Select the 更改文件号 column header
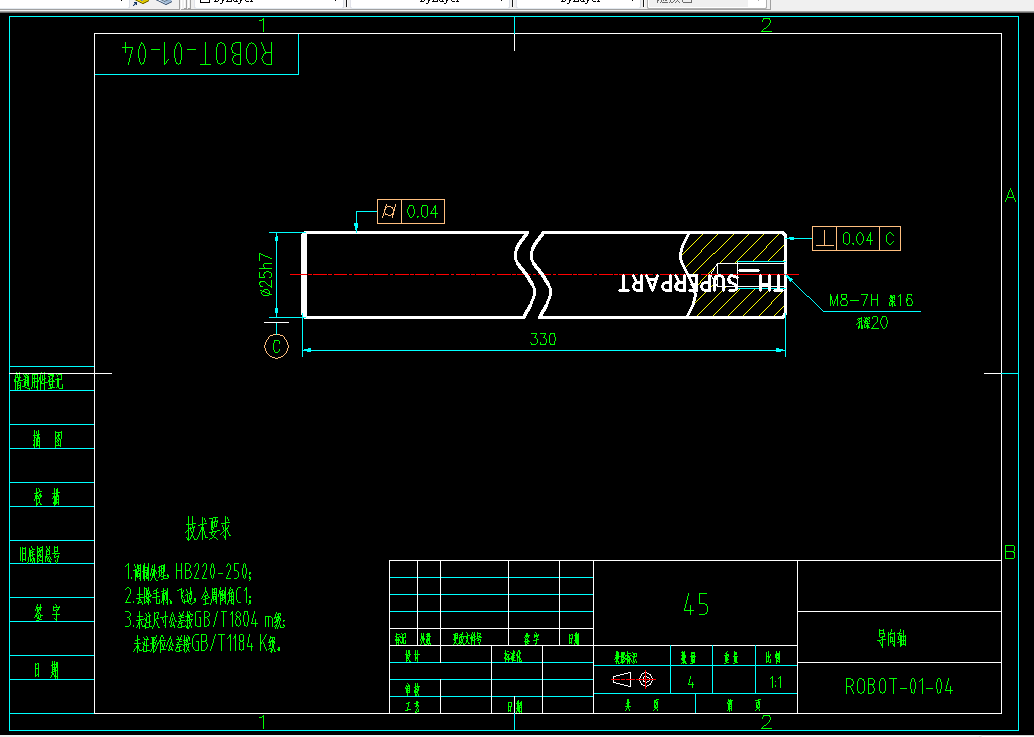 click(468, 639)
